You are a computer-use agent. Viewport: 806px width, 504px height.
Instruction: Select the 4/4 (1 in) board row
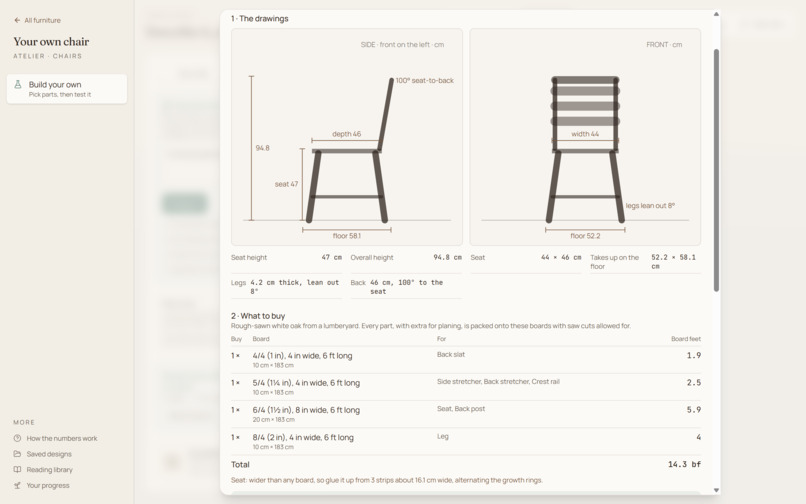[x=466, y=359]
